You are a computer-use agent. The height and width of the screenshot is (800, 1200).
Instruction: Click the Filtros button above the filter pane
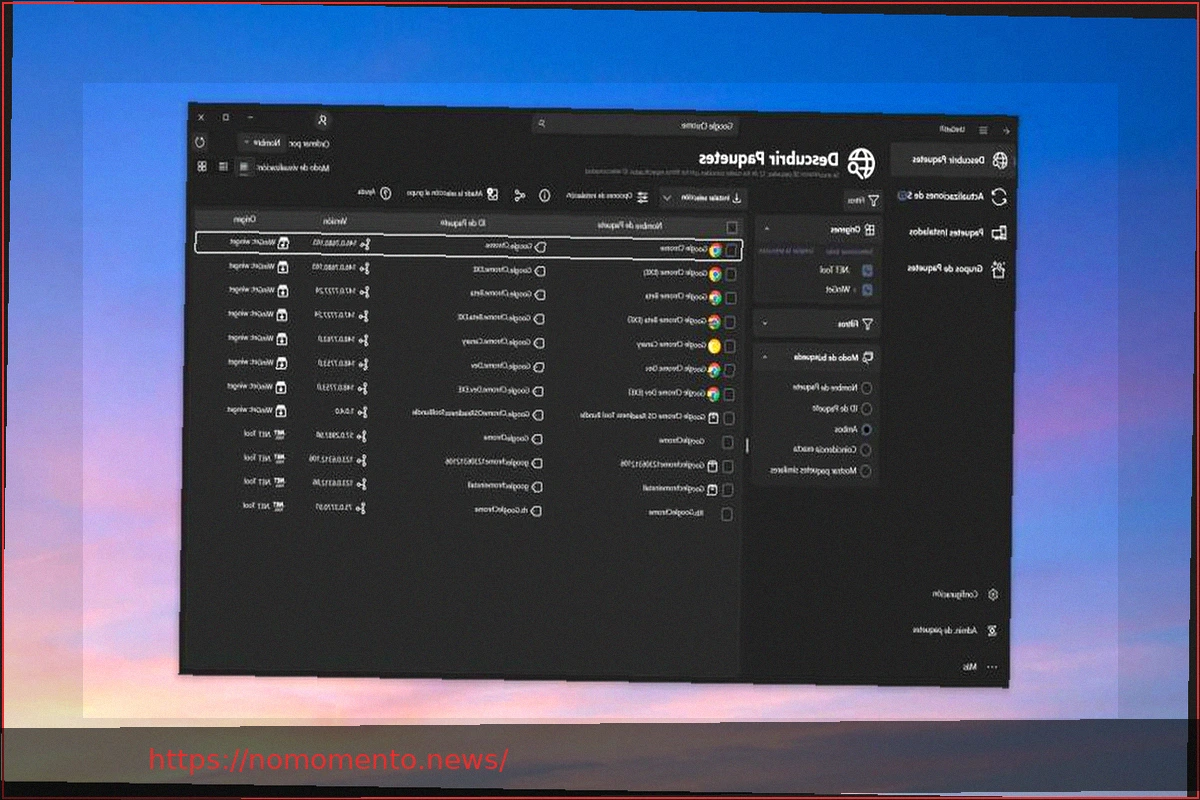(x=861, y=200)
